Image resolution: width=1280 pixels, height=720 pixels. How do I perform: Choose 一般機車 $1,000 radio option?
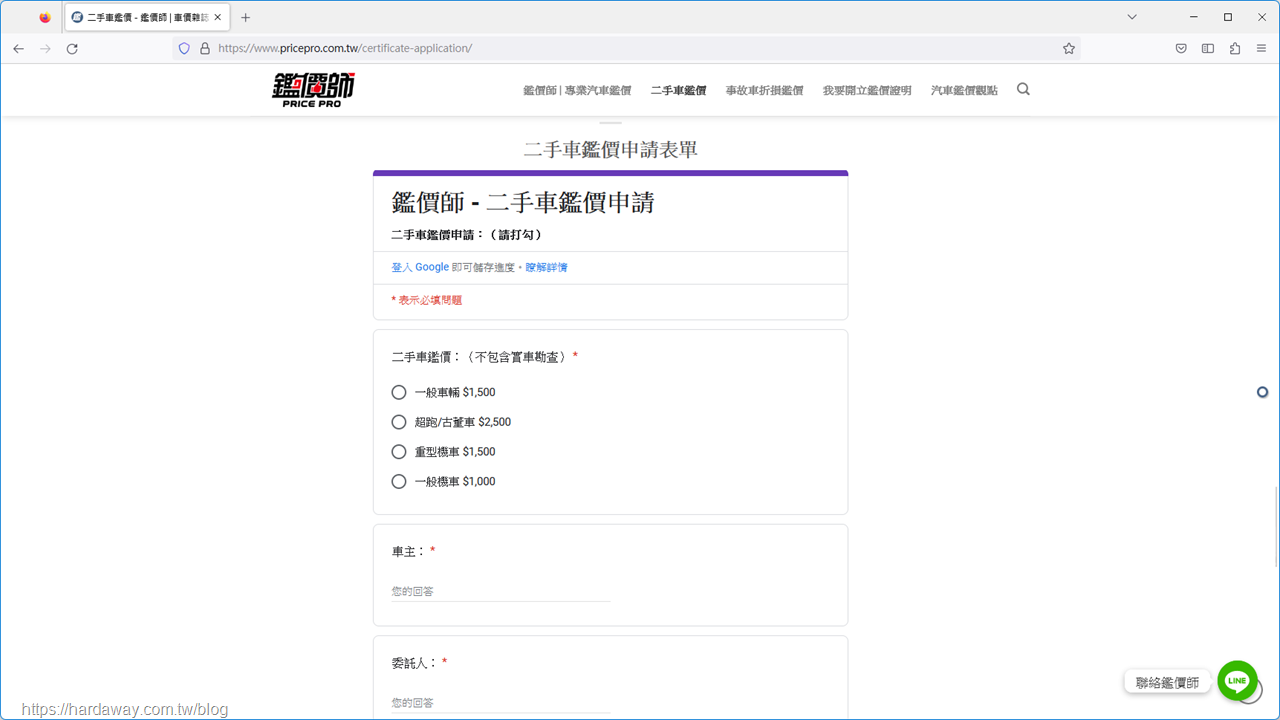pyautogui.click(x=399, y=481)
